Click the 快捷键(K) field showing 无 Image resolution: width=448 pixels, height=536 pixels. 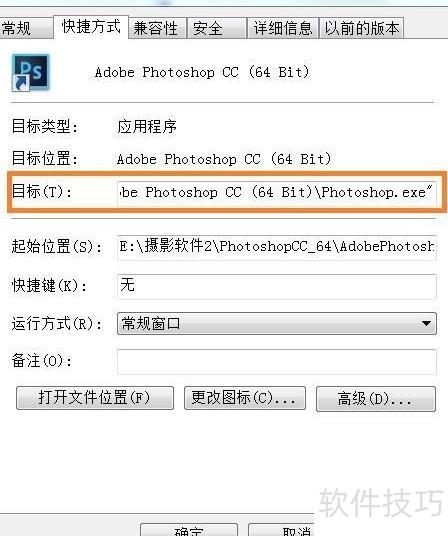pyautogui.click(x=276, y=286)
